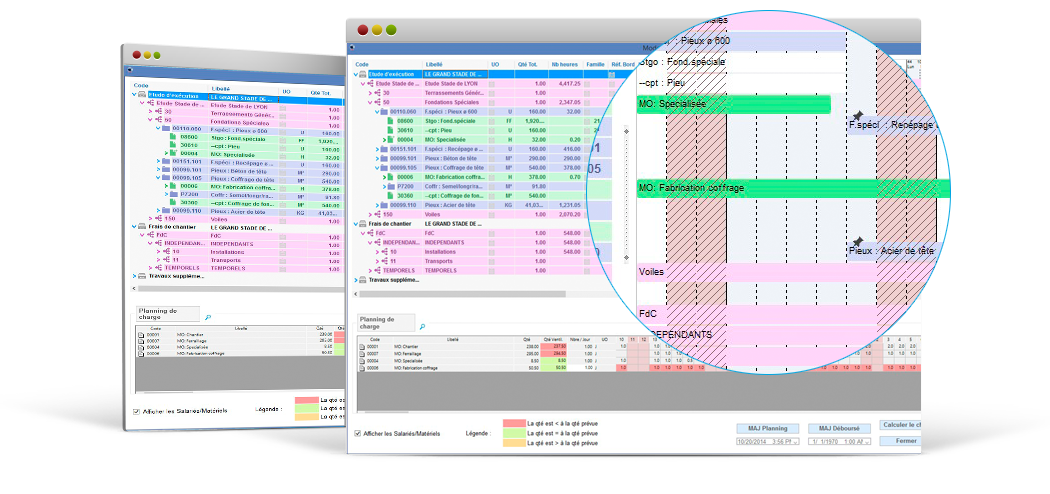Toggle Afficher les Salariés/Matériels in back window
The width and height of the screenshot is (1050, 494).
pyautogui.click(x=137, y=410)
